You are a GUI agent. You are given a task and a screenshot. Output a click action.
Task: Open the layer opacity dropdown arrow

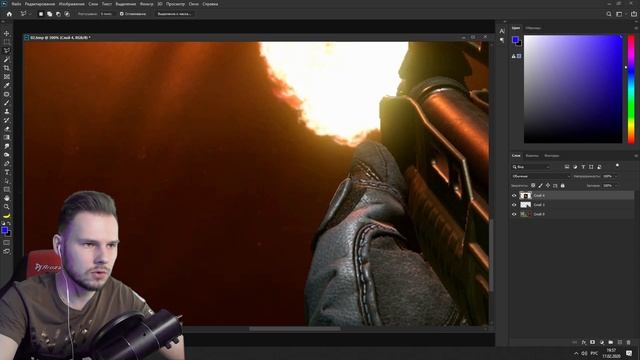pos(616,176)
